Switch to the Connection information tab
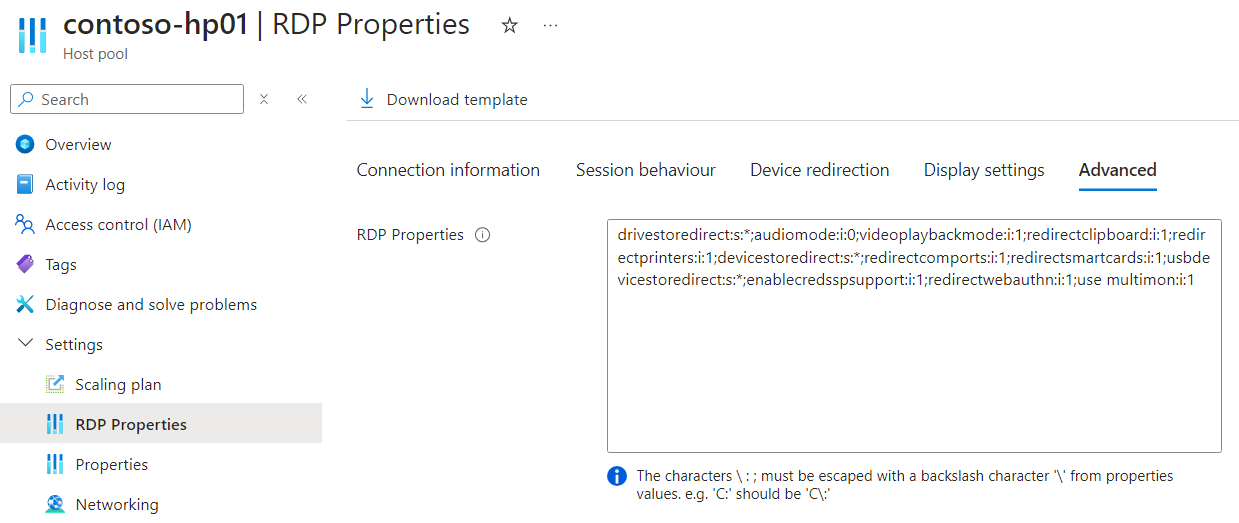 point(448,170)
